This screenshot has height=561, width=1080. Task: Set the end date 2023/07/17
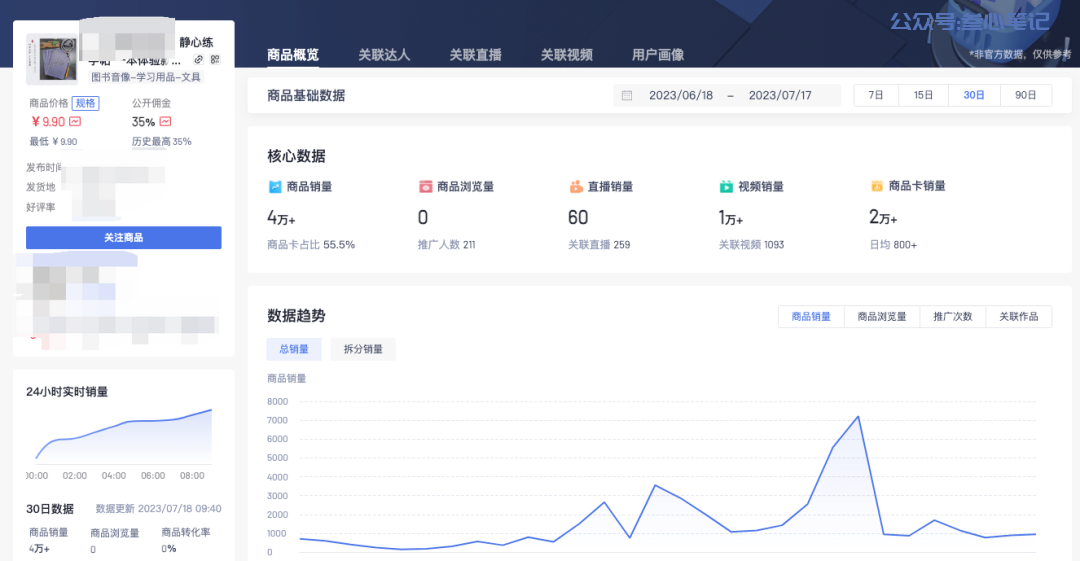tap(780, 96)
